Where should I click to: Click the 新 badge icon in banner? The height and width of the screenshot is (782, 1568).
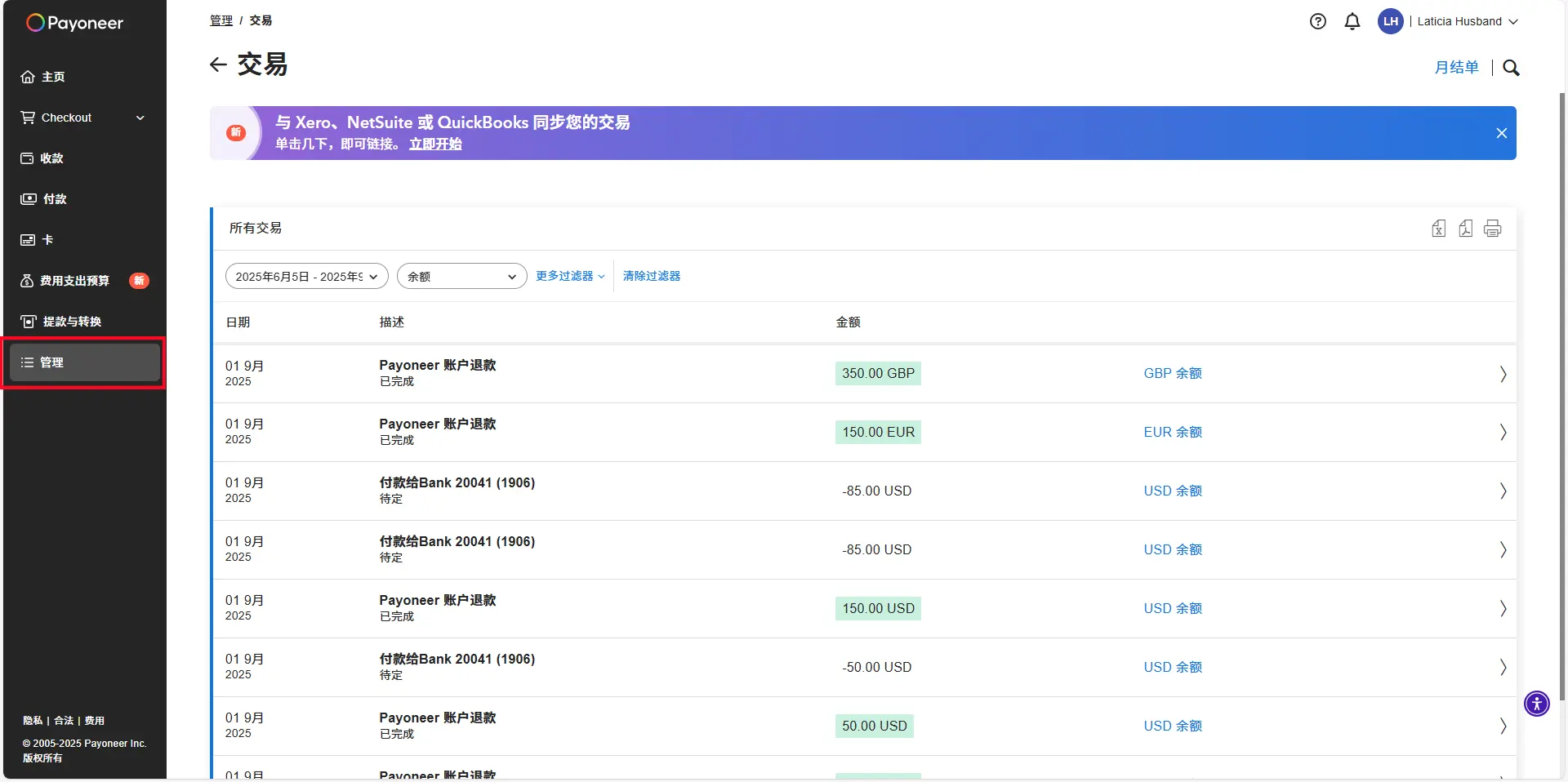(236, 132)
